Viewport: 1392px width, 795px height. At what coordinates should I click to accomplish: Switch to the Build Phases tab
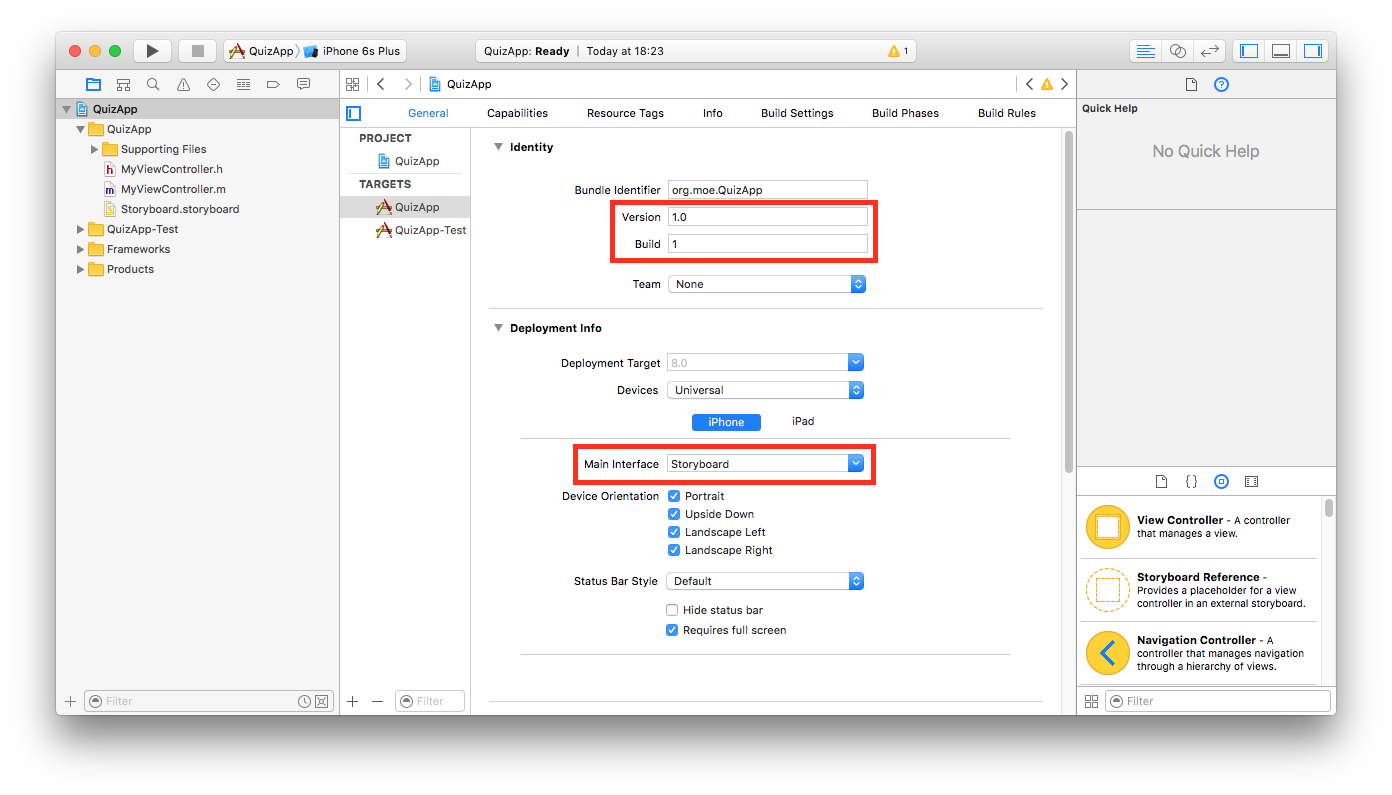905,113
